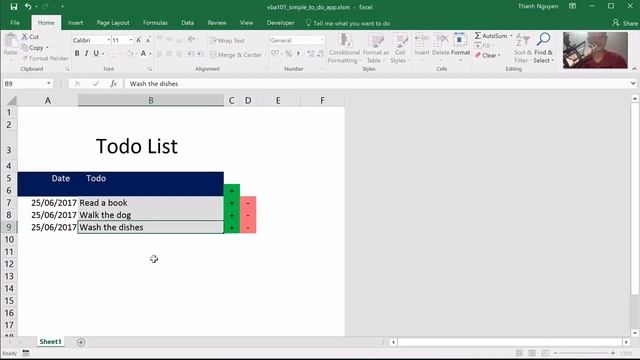This screenshot has height=360, width=640.
Task: Select column B header
Action: [151, 100]
